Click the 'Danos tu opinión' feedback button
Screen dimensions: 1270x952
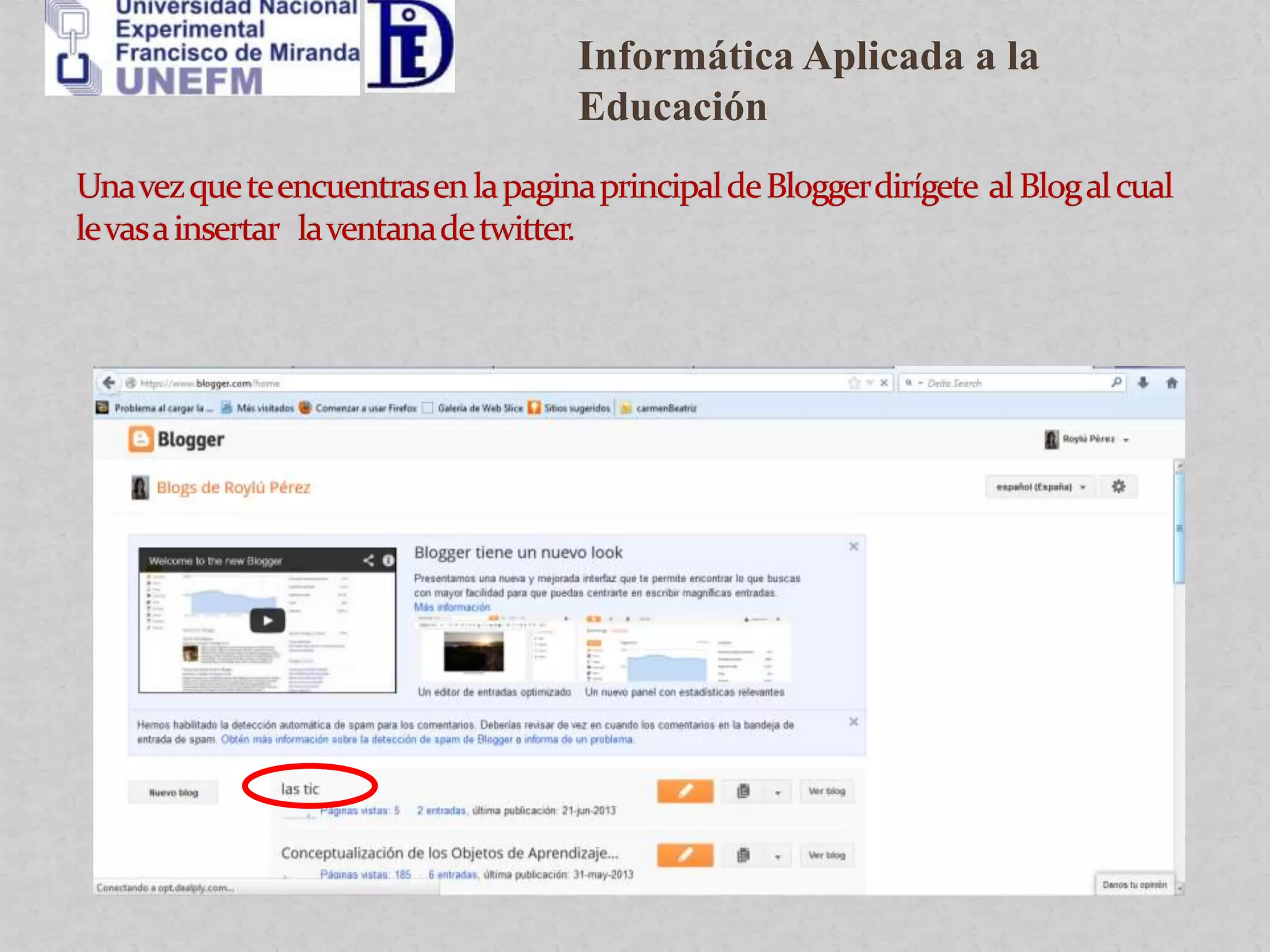(x=1134, y=885)
